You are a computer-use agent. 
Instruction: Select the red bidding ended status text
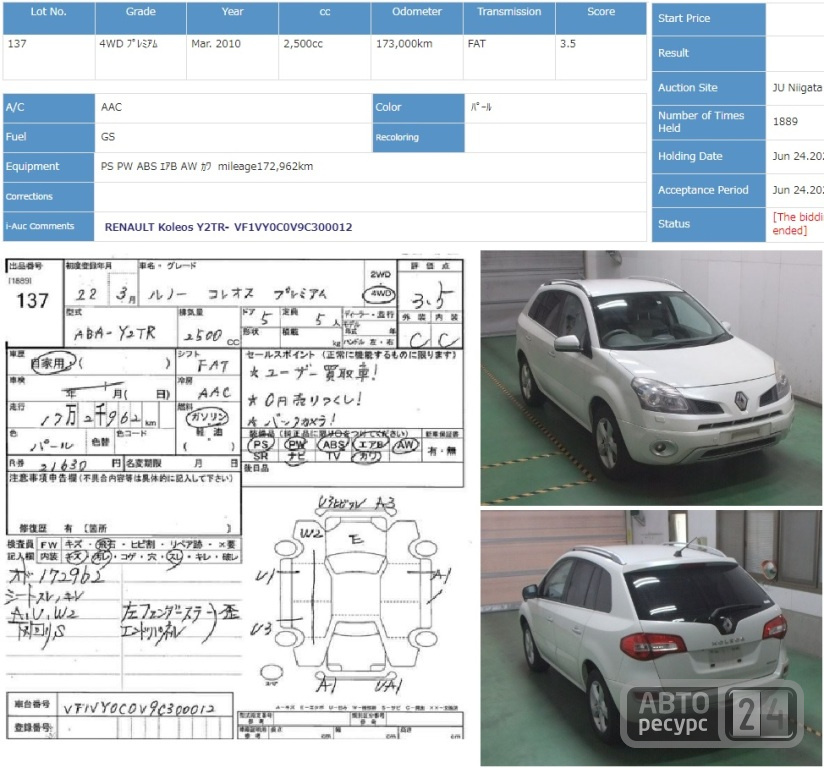[797, 224]
